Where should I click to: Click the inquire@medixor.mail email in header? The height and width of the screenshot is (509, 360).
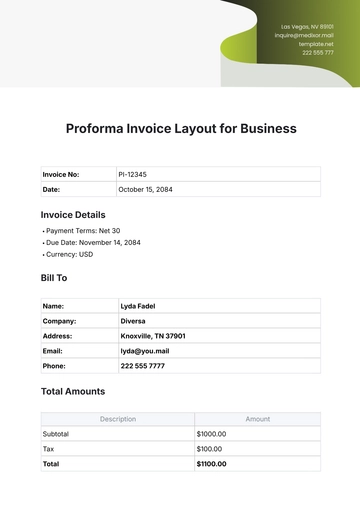[x=304, y=35]
